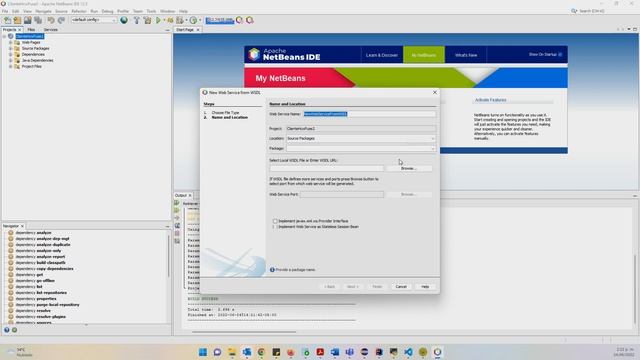640x360 pixels.
Task: Switch to the Services tab
Action: tap(51, 30)
